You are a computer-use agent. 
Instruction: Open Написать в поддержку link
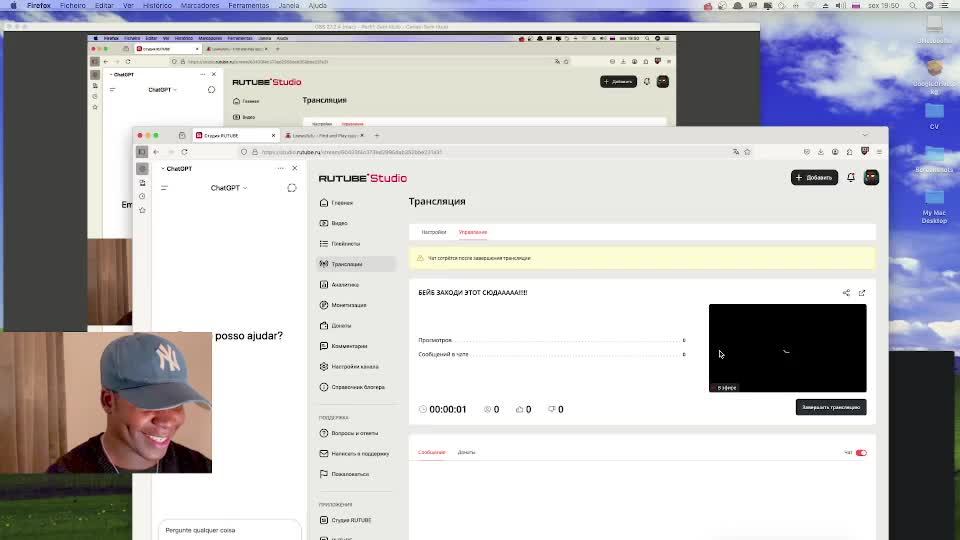coord(354,454)
